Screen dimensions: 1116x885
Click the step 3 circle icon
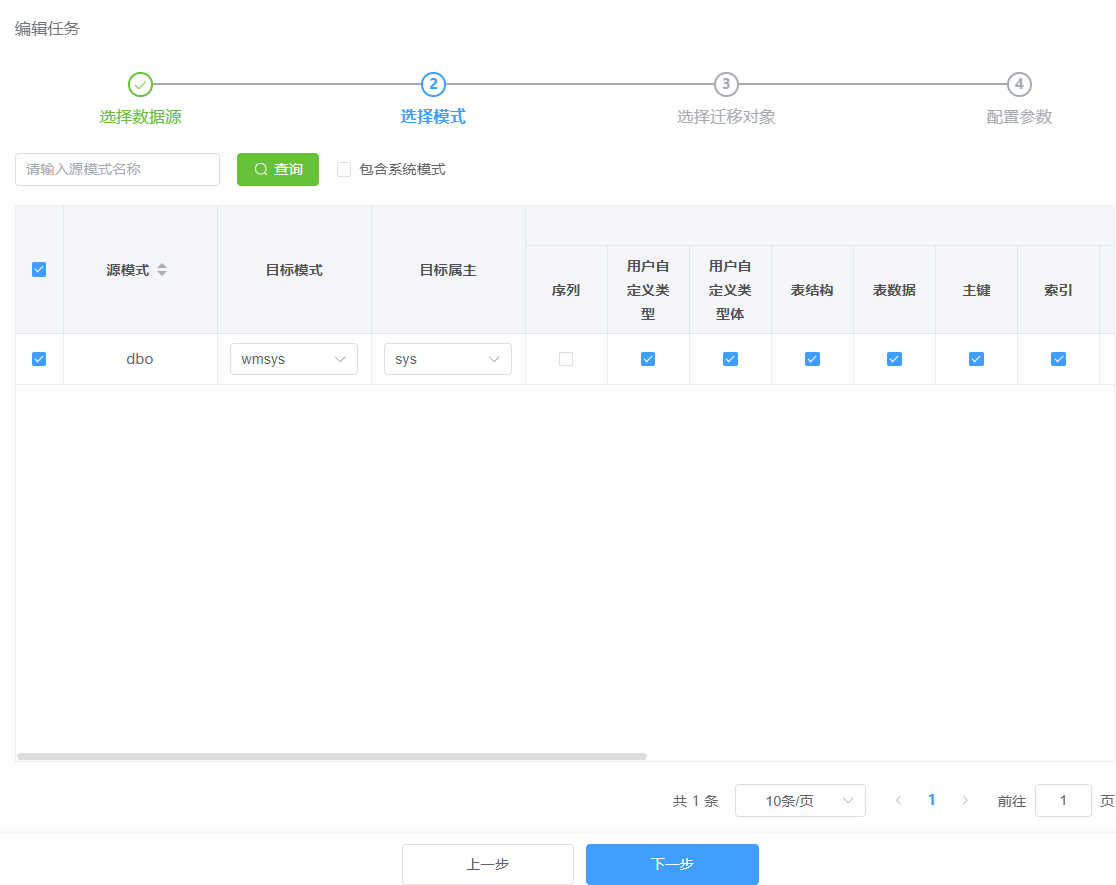726,84
